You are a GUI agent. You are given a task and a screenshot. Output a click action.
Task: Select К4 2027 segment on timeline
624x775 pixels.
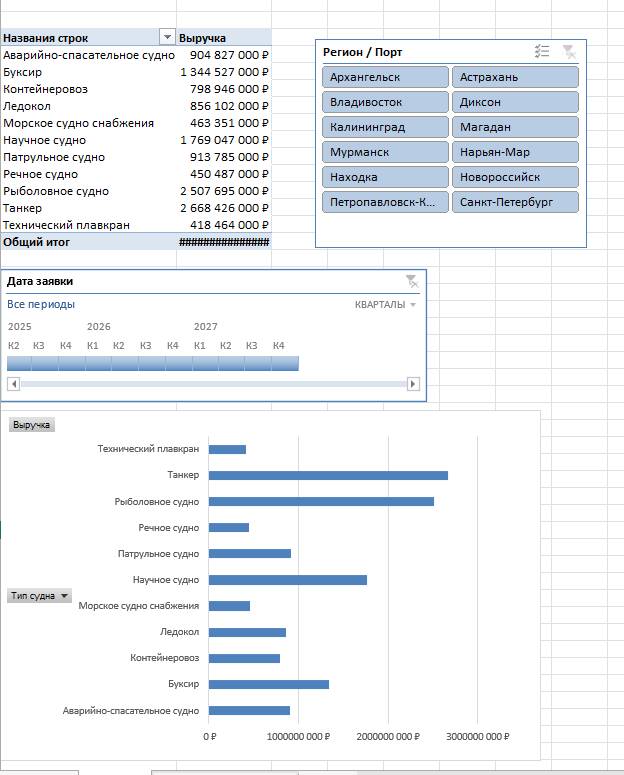[x=285, y=363]
